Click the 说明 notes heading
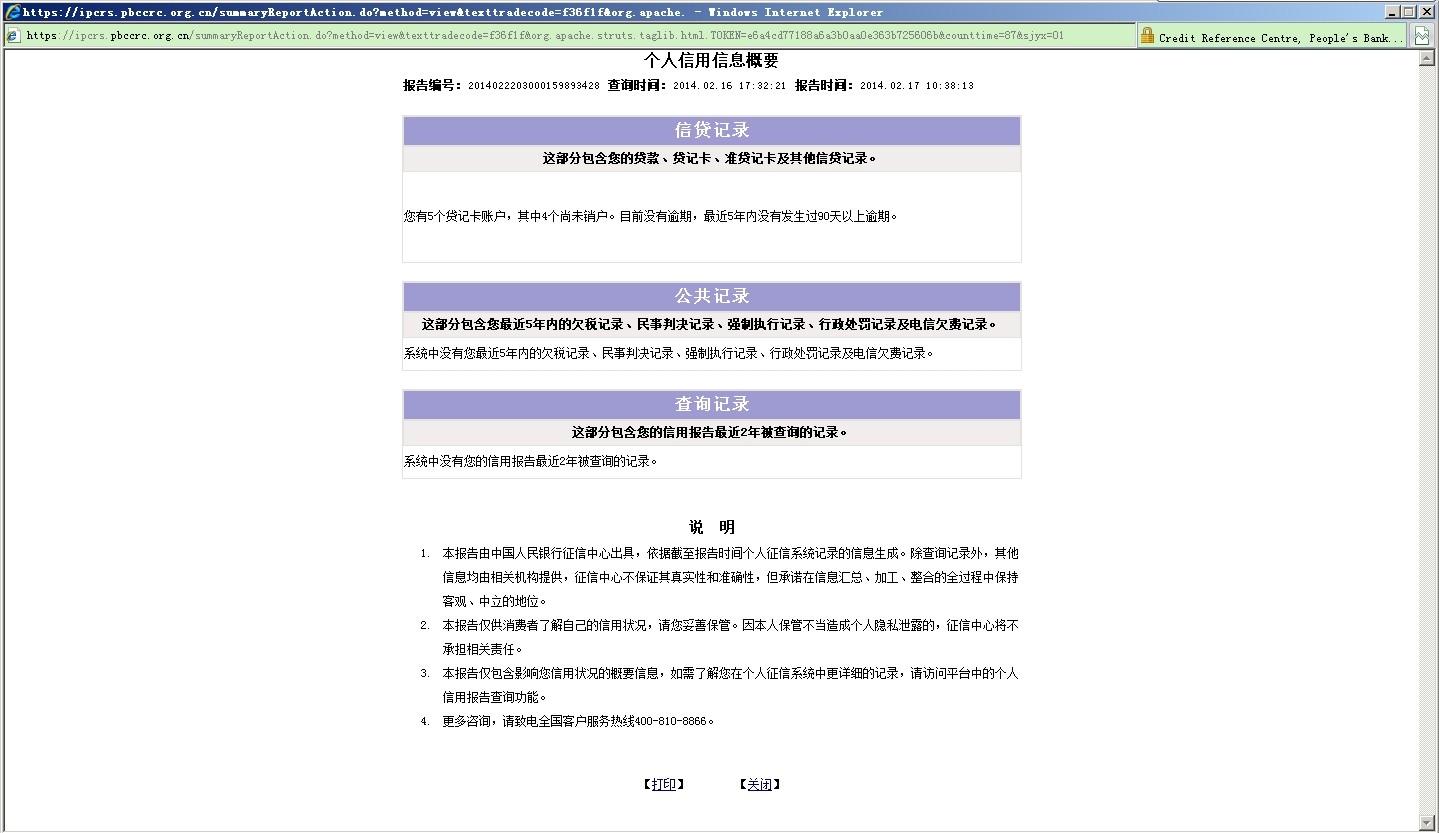1439x833 pixels. [x=711, y=527]
